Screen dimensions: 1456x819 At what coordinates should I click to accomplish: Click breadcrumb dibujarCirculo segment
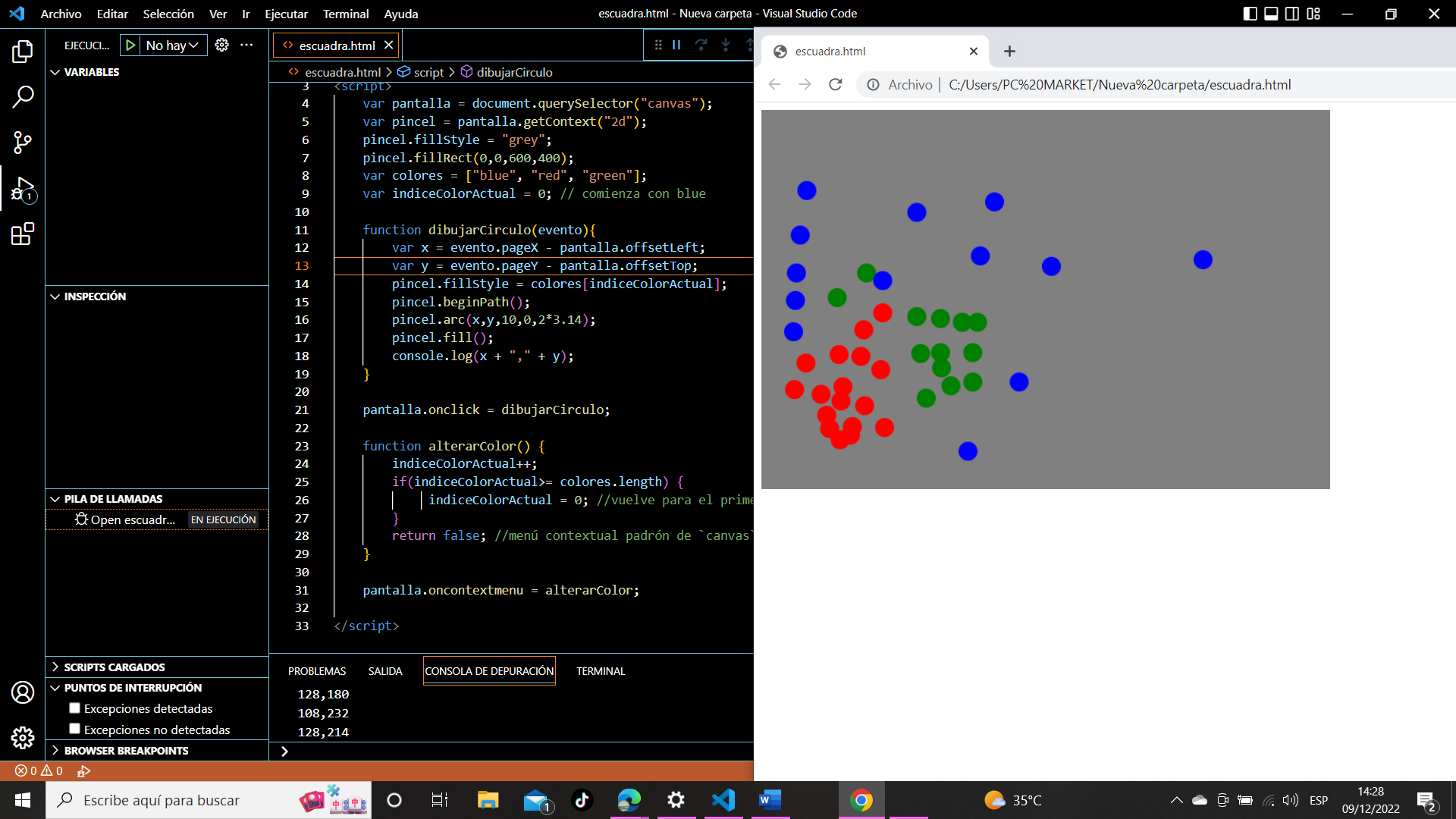(514, 72)
